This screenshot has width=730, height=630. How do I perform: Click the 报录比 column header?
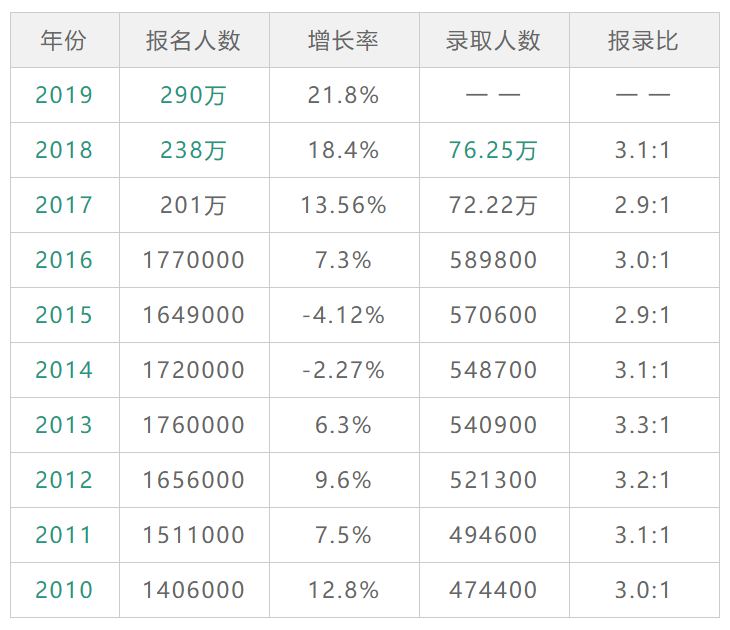(x=643, y=41)
